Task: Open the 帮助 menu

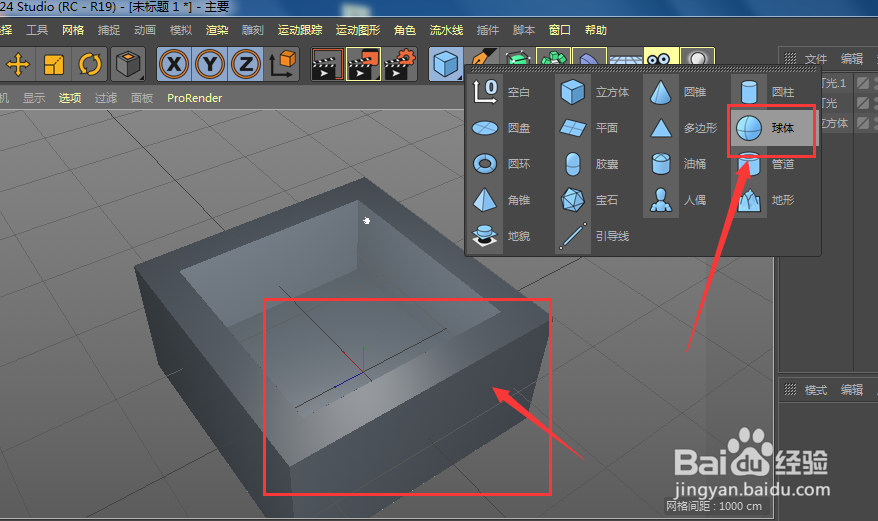Action: point(596,30)
